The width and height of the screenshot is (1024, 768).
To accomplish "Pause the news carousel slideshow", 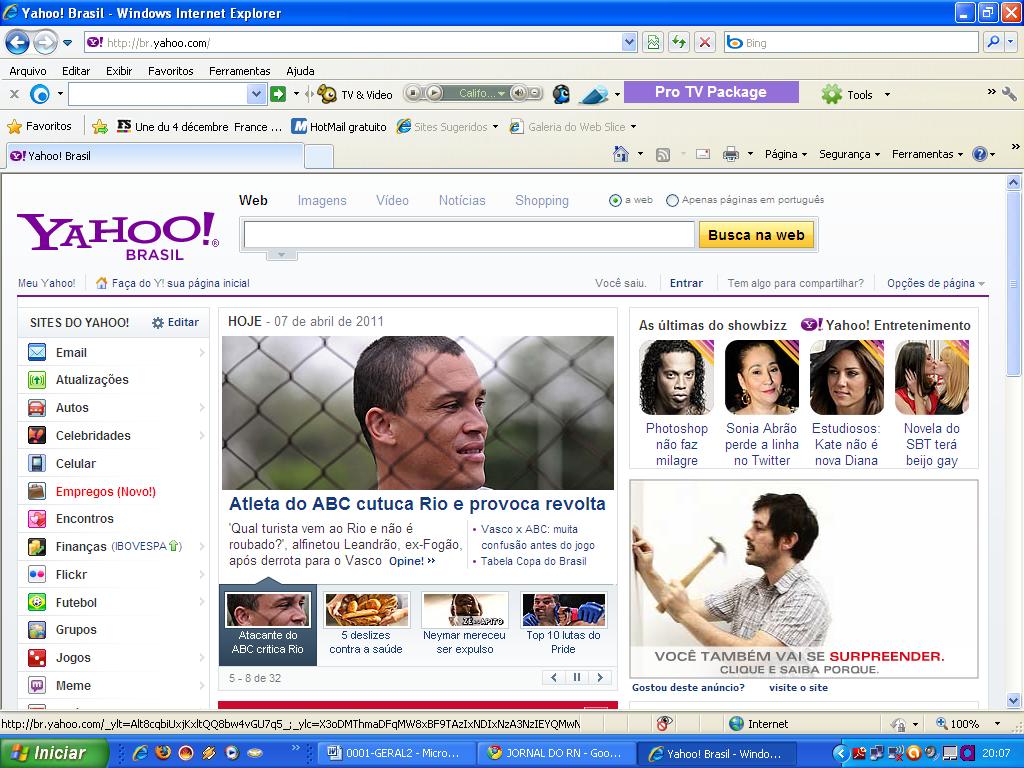I will (577, 678).
